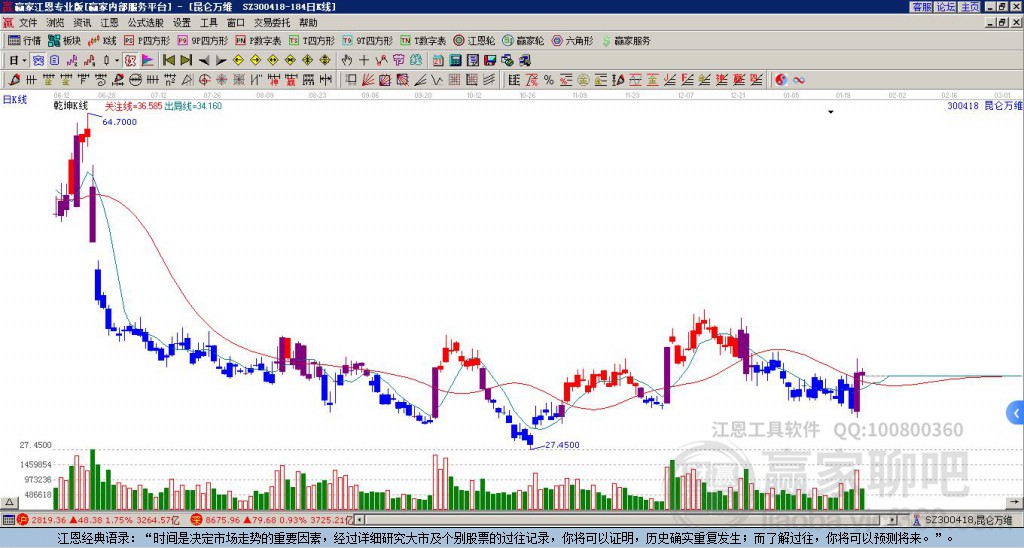Open the 江恩 menu
This screenshot has height=548, width=1024.
(109, 23)
